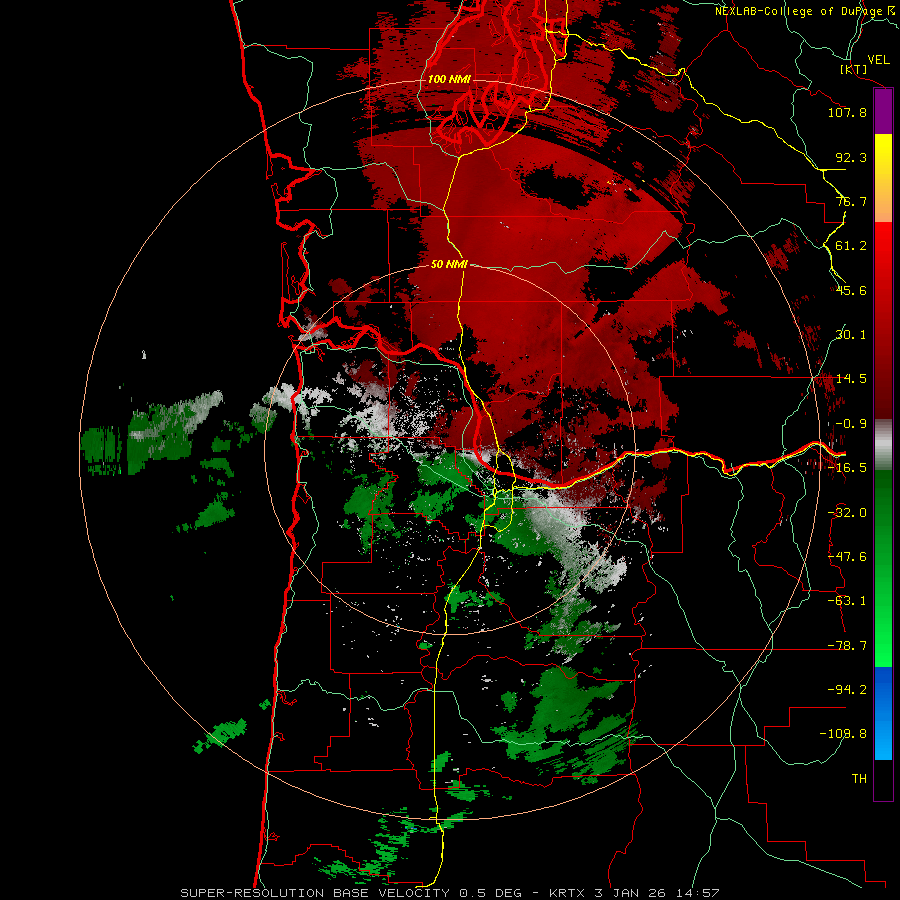Click the VEL legend title
The height and width of the screenshot is (900, 900).
click(878, 60)
